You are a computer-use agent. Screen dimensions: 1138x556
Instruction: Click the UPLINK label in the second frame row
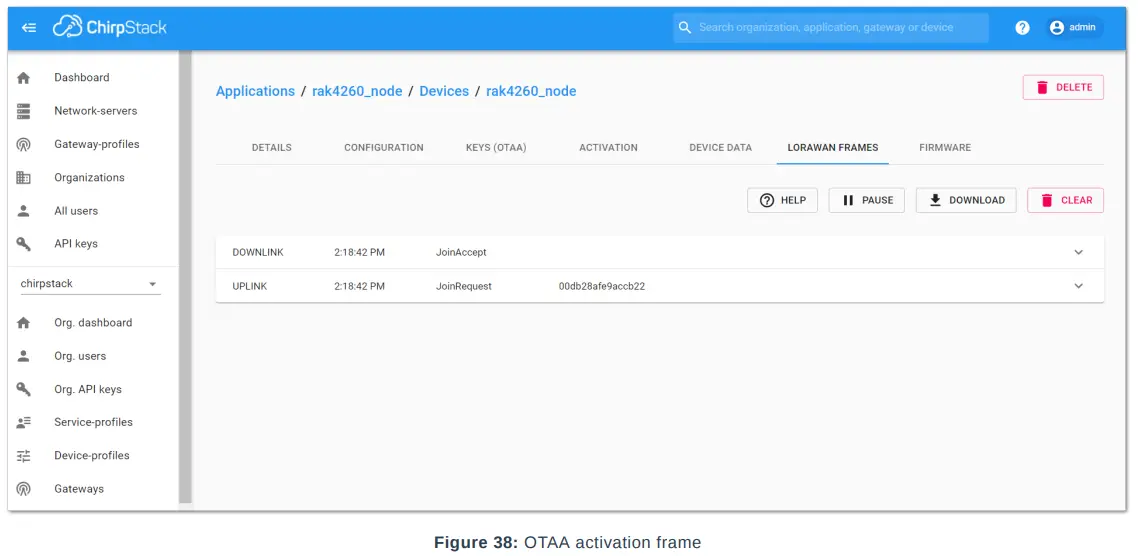(x=250, y=286)
